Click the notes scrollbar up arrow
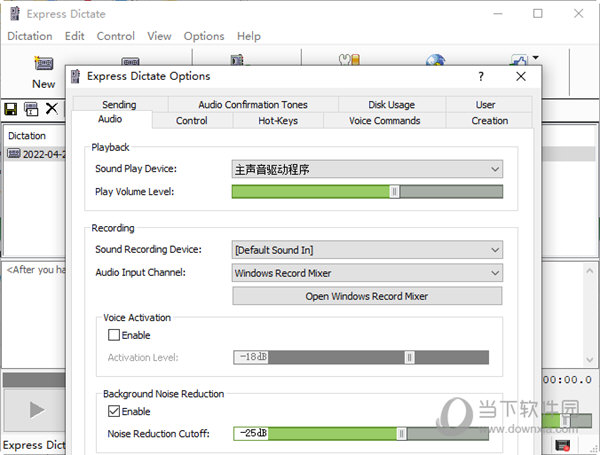This screenshot has height=455, width=600. click(590, 271)
